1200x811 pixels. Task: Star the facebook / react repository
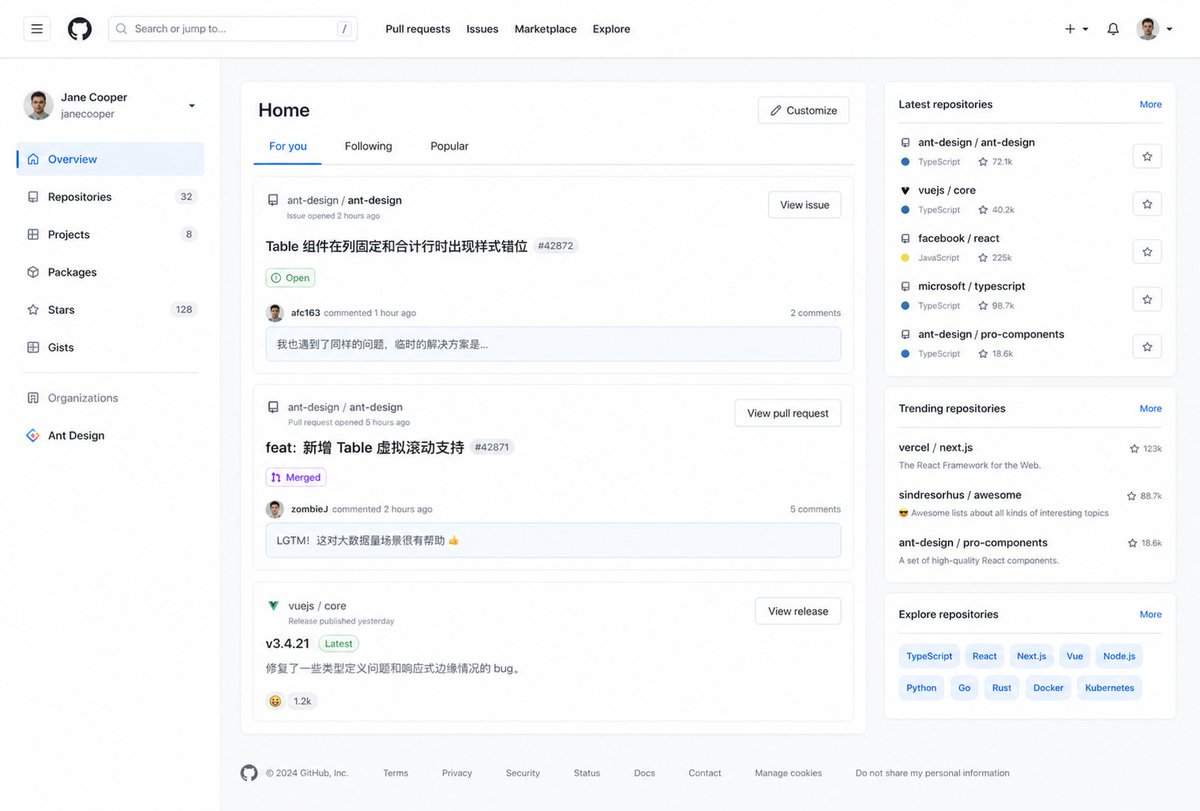pyautogui.click(x=1147, y=252)
